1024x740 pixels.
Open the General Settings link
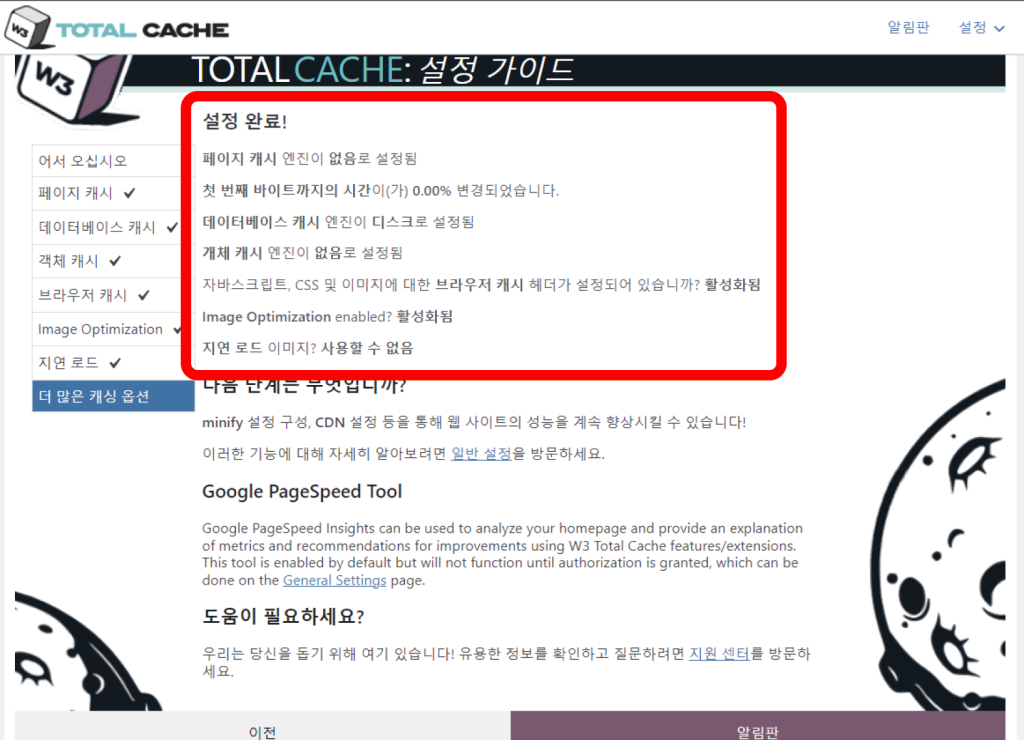point(334,580)
